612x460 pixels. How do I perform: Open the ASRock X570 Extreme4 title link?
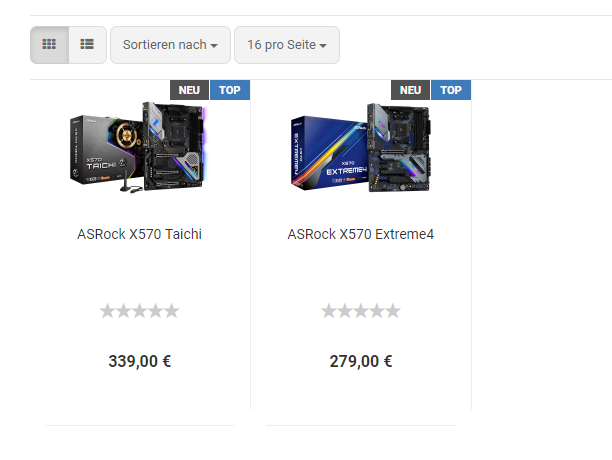(361, 234)
